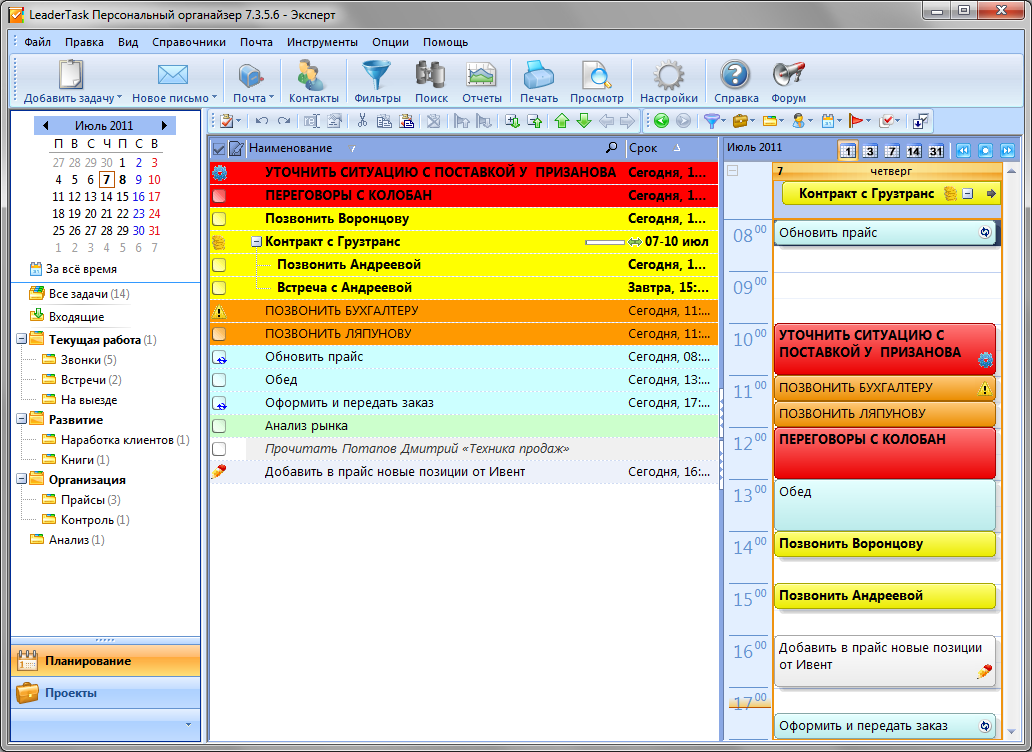
Task: Collapse Контракт с Грузтранс subtasks
Action: pos(257,241)
